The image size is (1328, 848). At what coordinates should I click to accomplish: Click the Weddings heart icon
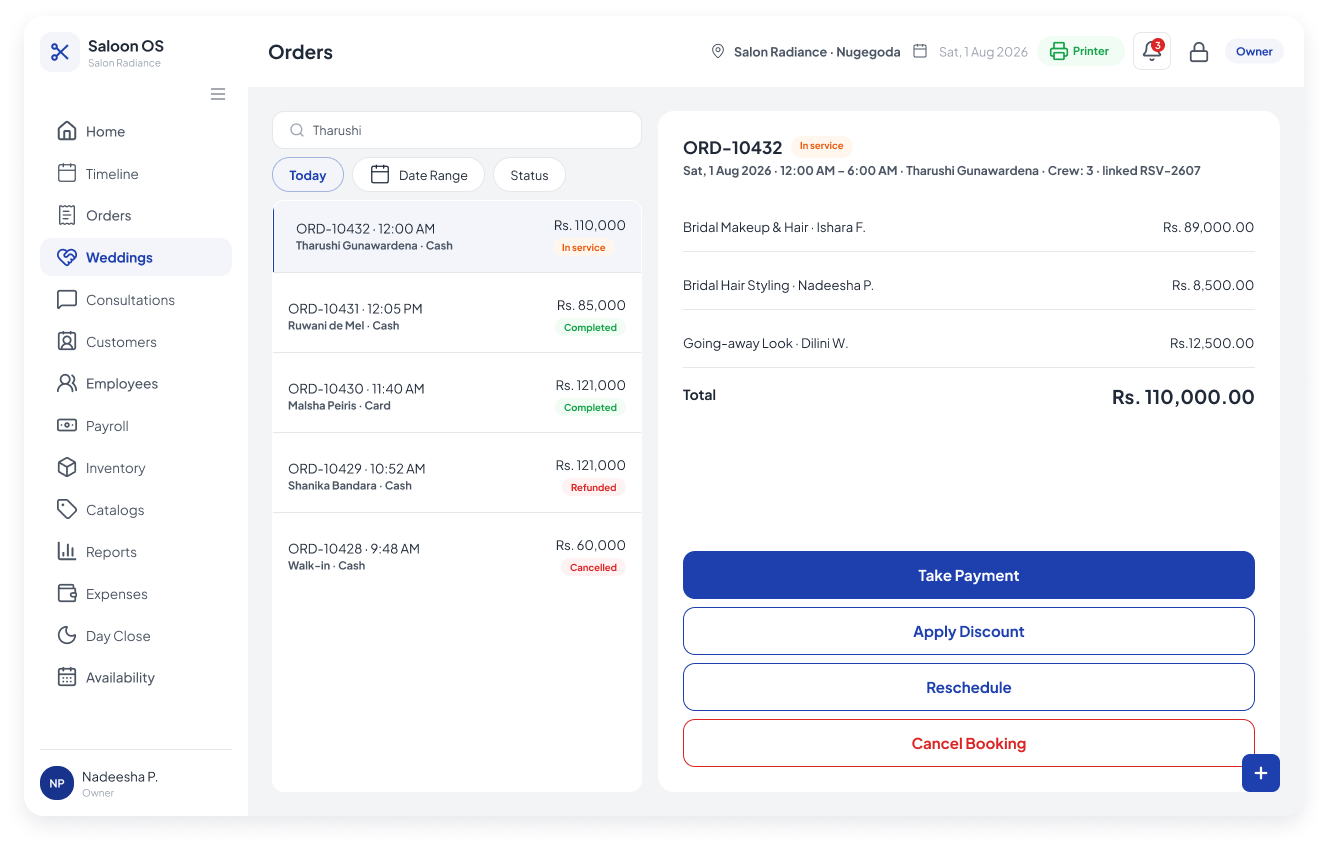click(67, 257)
